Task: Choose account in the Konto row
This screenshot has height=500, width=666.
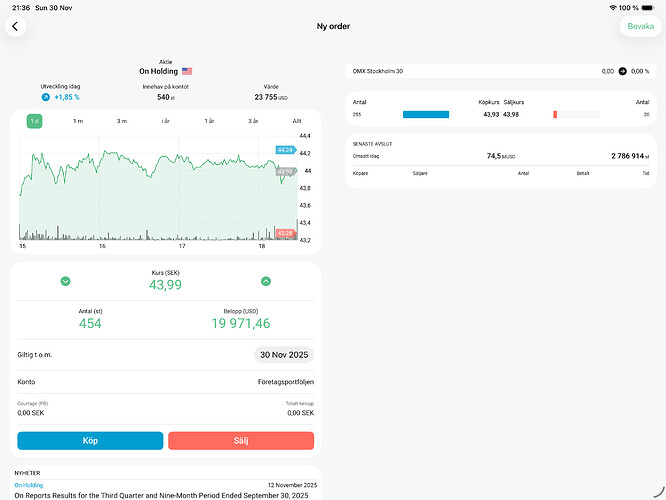Action: point(165,382)
